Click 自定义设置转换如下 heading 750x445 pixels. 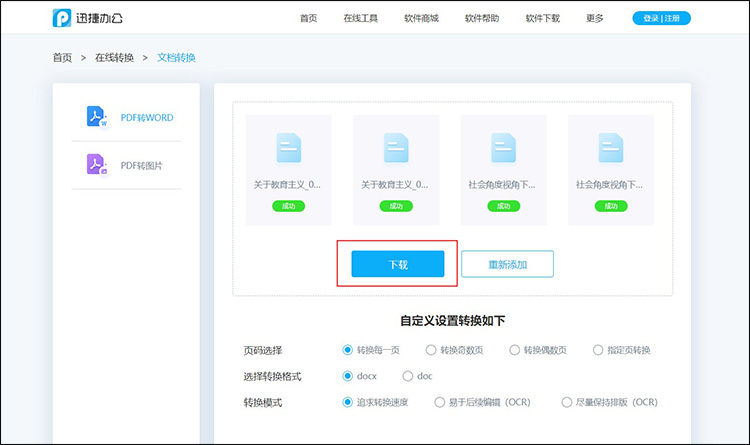(x=452, y=321)
